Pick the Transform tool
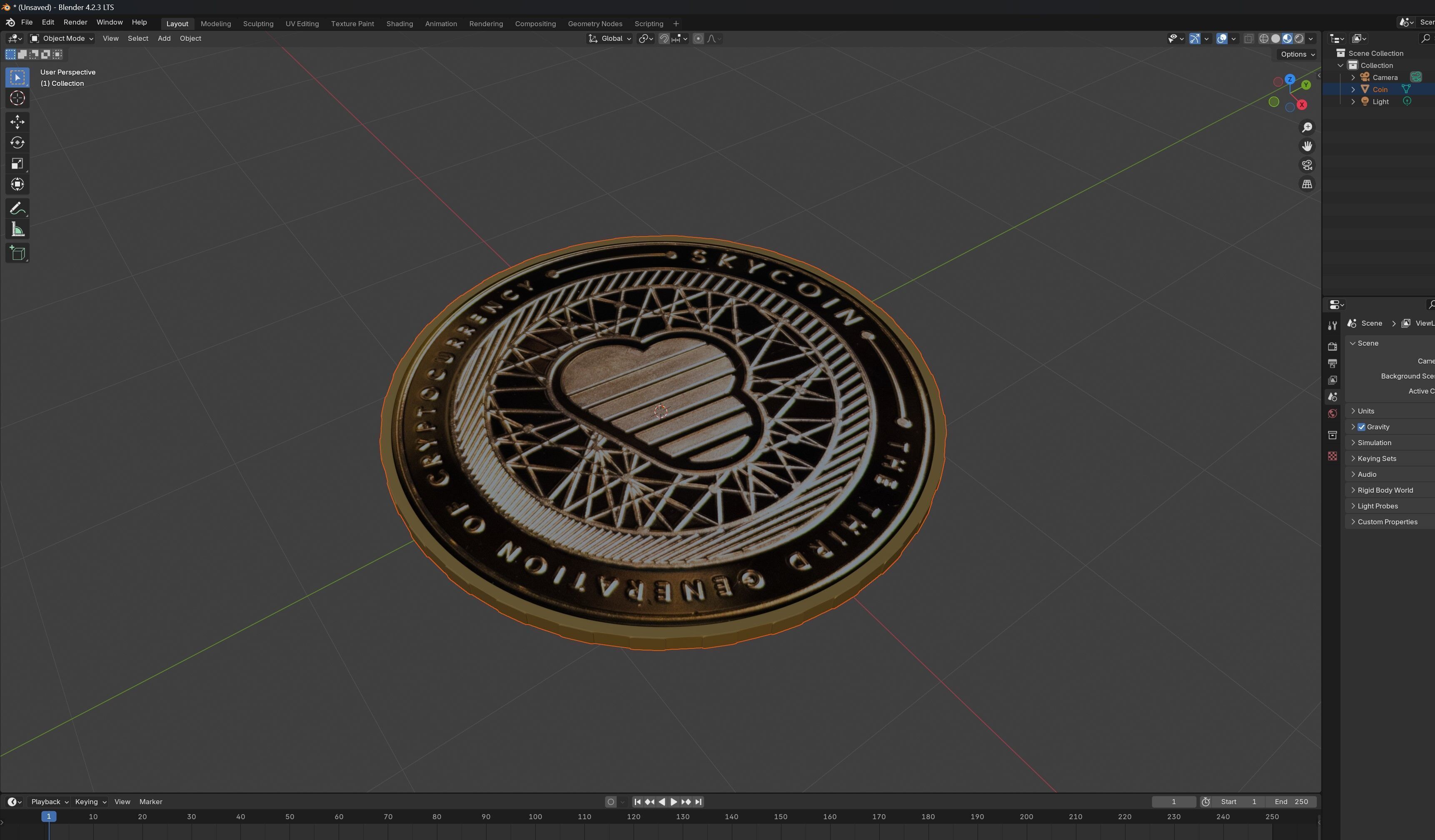Screen dimensions: 1435x840 [x=17, y=184]
